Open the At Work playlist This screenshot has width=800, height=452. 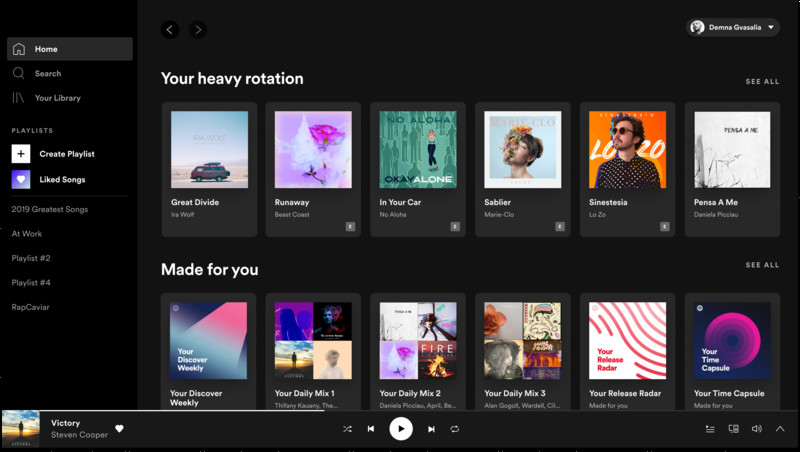coord(27,234)
